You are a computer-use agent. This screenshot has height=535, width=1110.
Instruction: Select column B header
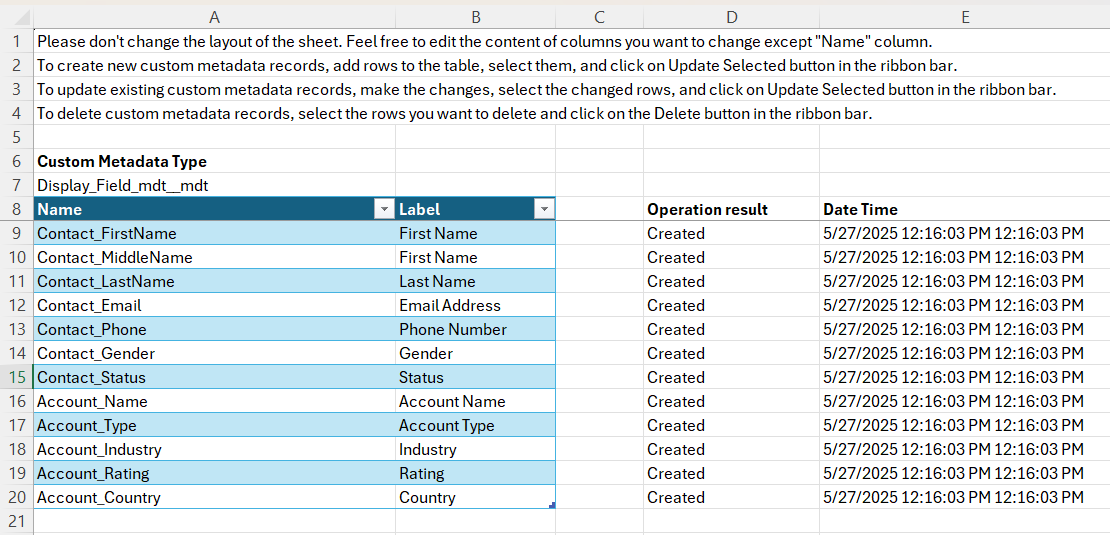coord(475,17)
